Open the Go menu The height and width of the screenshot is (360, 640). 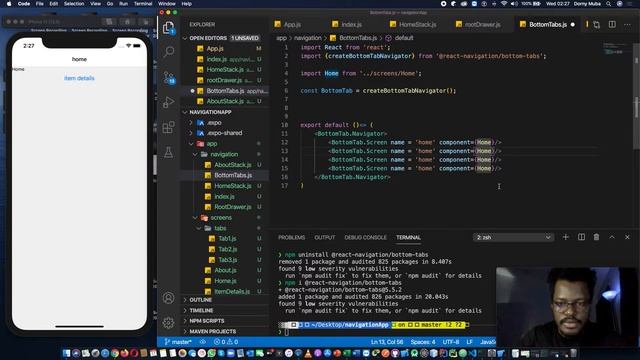pyautogui.click(x=110, y=4)
